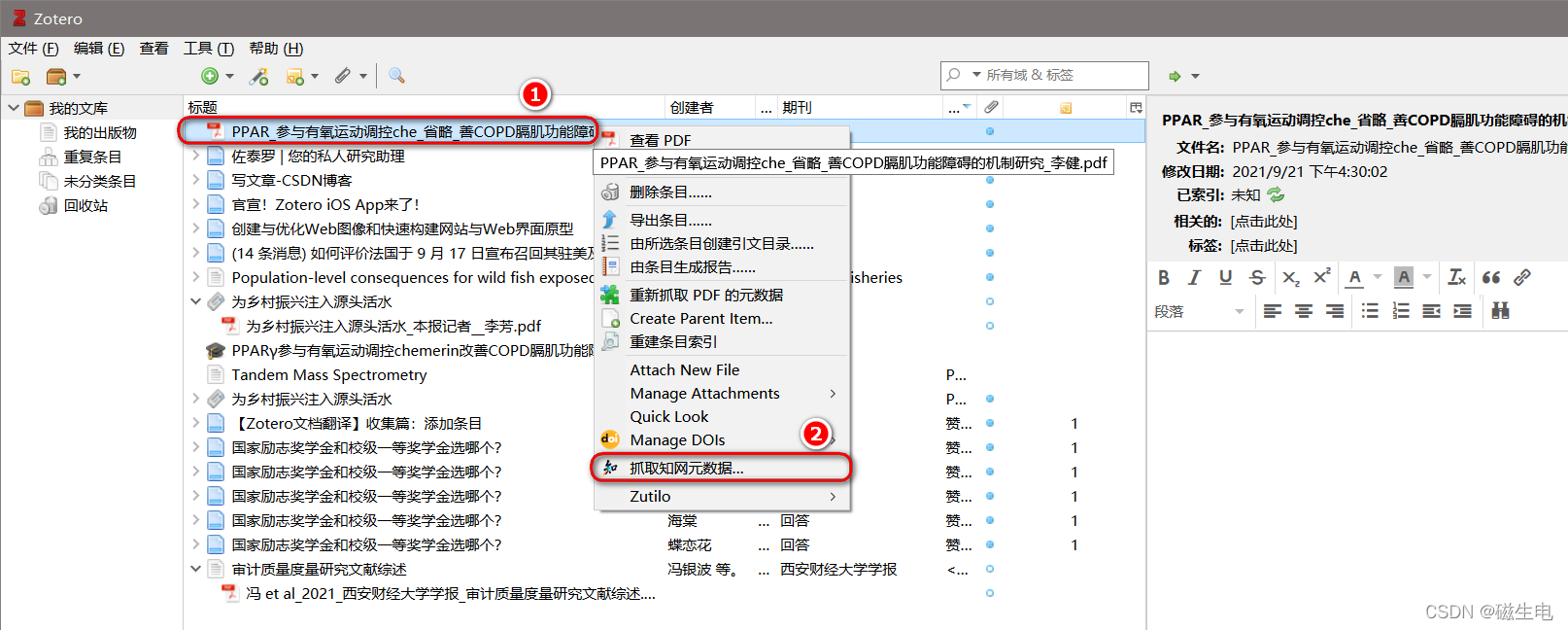Click the increase indent icon
The image size is (1568, 630).
pyautogui.click(x=1463, y=311)
